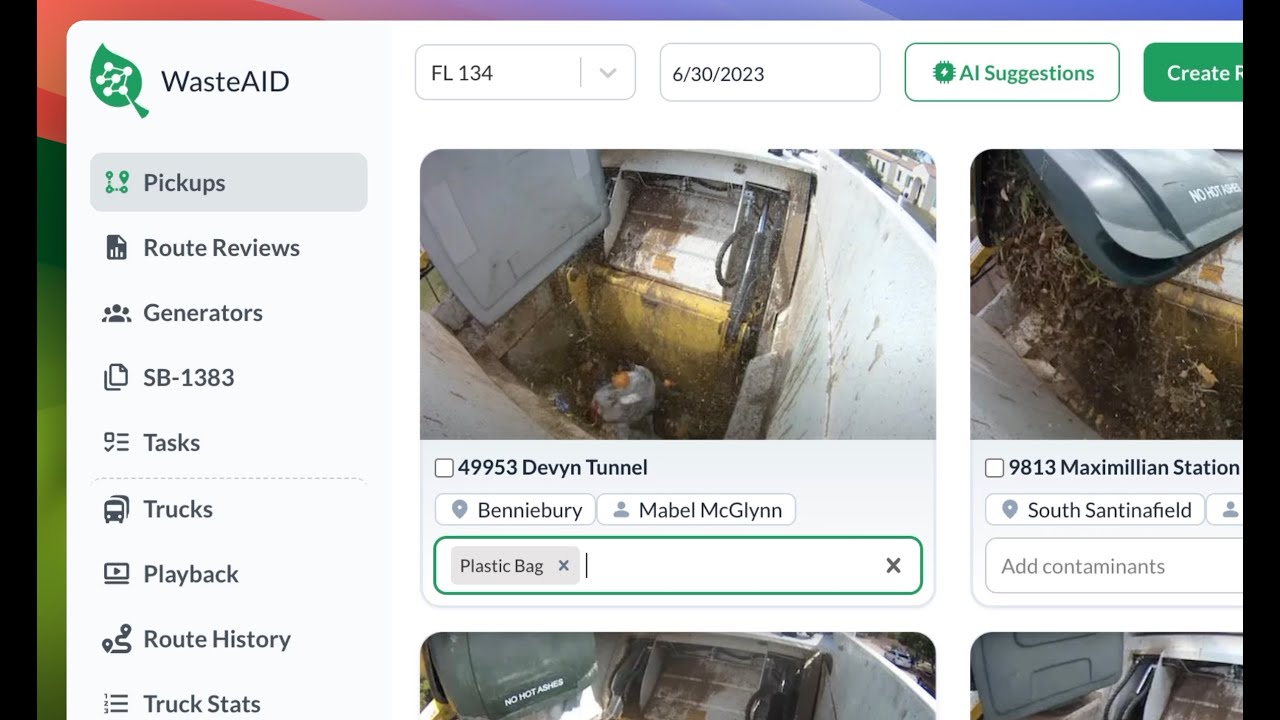Open the 9813 Maximillian Station pickup photo

click(x=1107, y=294)
